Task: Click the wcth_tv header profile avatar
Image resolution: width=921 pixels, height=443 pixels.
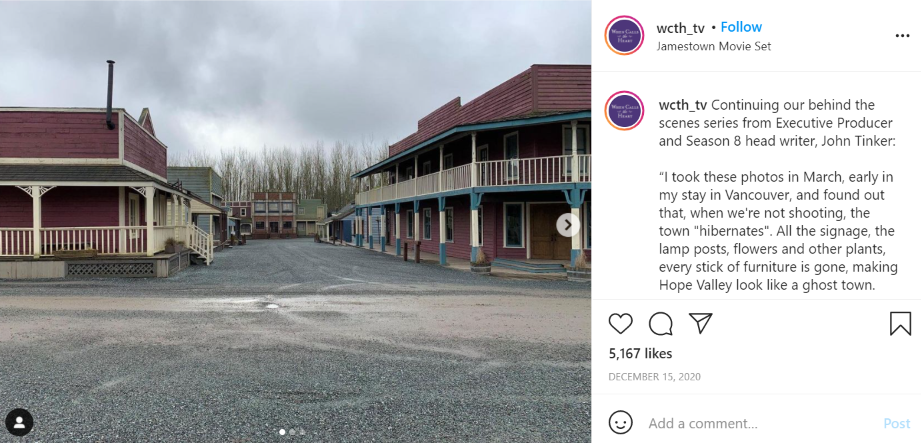Action: (624, 35)
